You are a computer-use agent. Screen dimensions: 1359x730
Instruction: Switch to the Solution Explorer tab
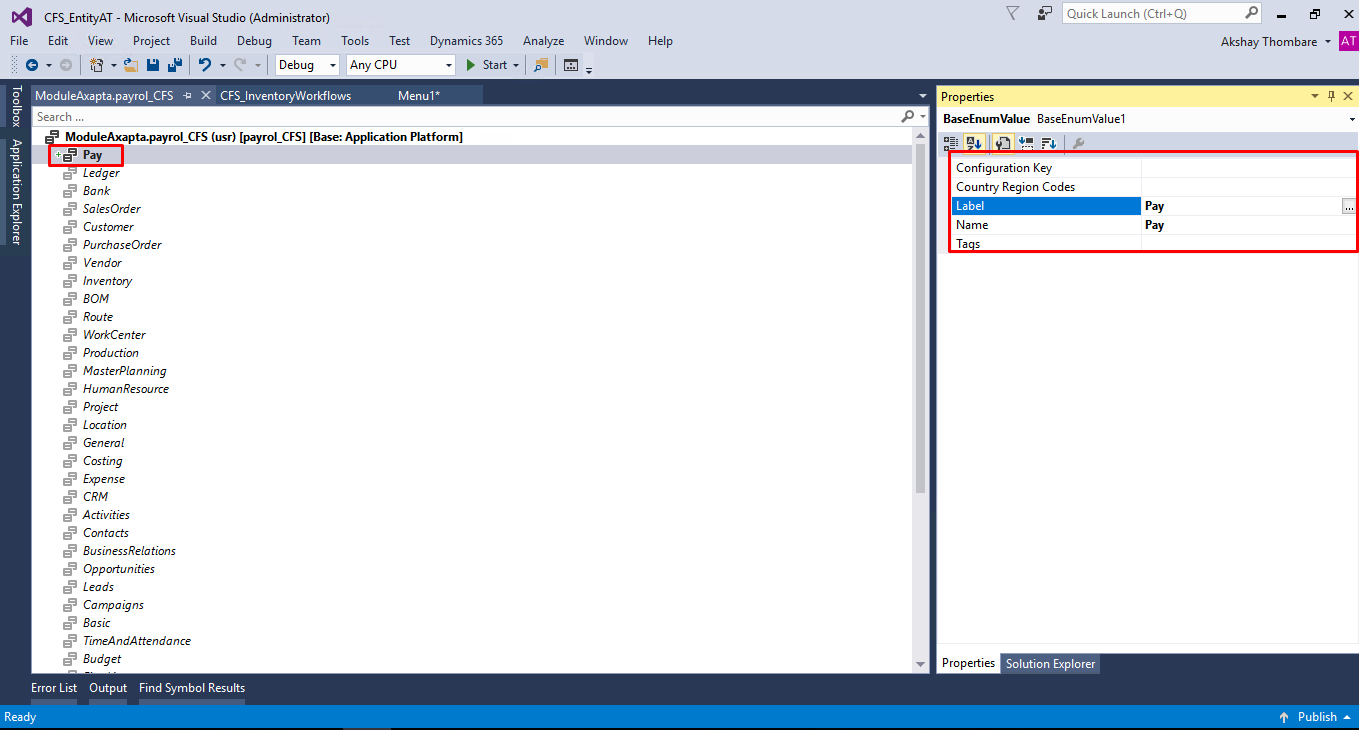click(x=1050, y=664)
